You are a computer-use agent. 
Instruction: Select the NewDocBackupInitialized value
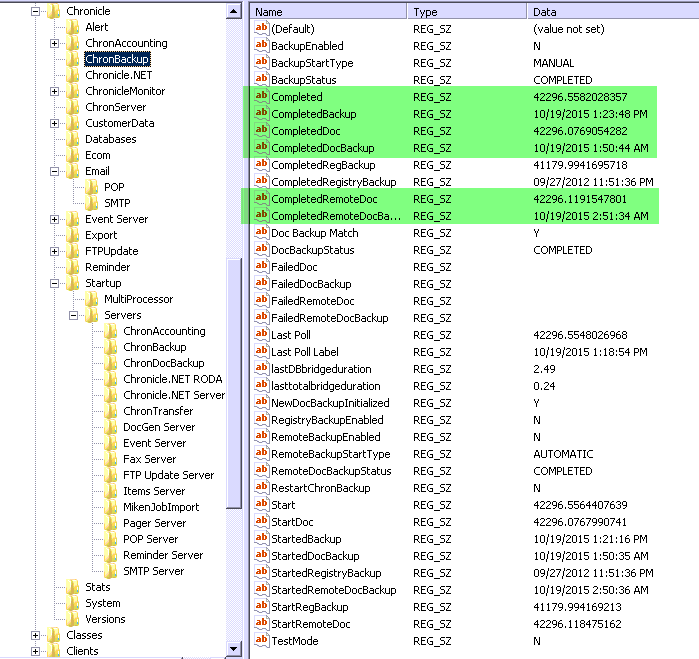330,403
